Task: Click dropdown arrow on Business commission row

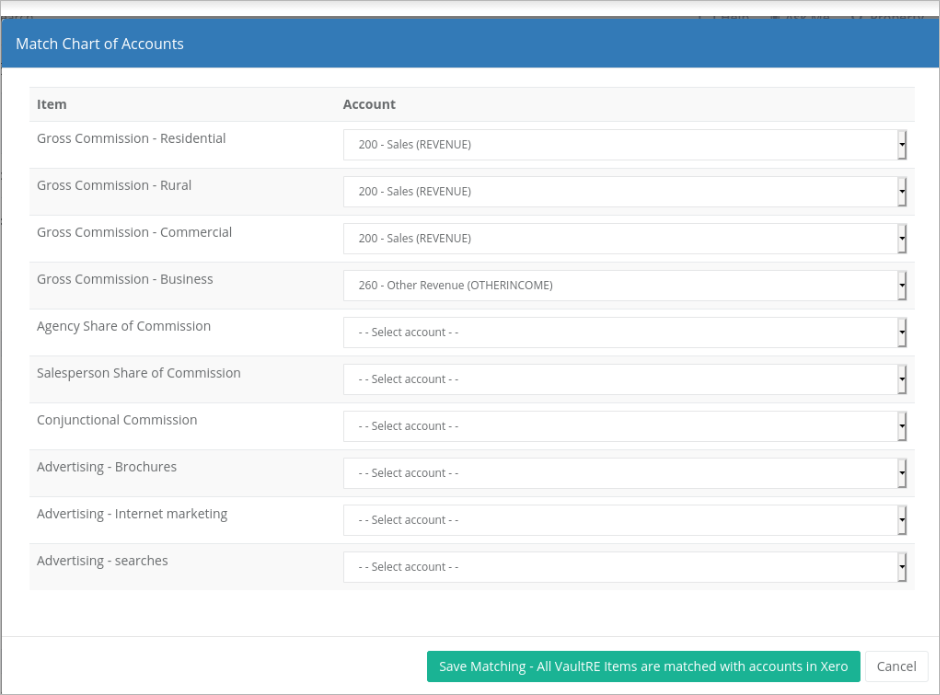Action: tap(902, 285)
